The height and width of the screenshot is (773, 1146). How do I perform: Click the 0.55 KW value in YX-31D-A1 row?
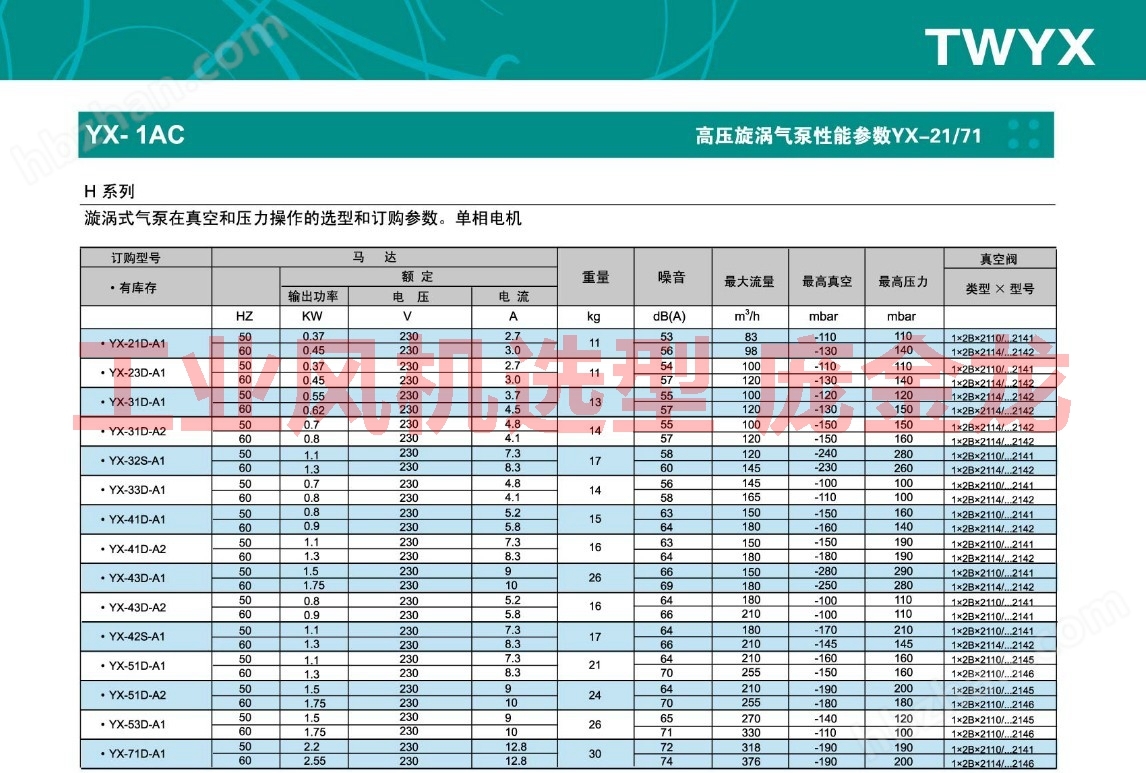314,396
